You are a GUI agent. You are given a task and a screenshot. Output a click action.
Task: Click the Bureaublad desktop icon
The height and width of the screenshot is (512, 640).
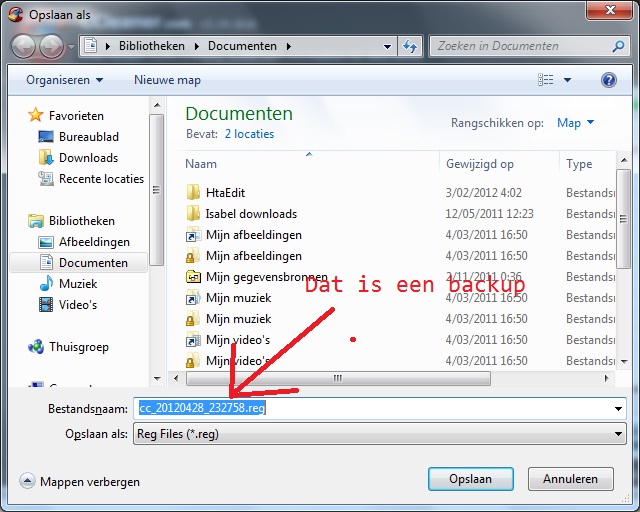pyautogui.click(x=46, y=136)
